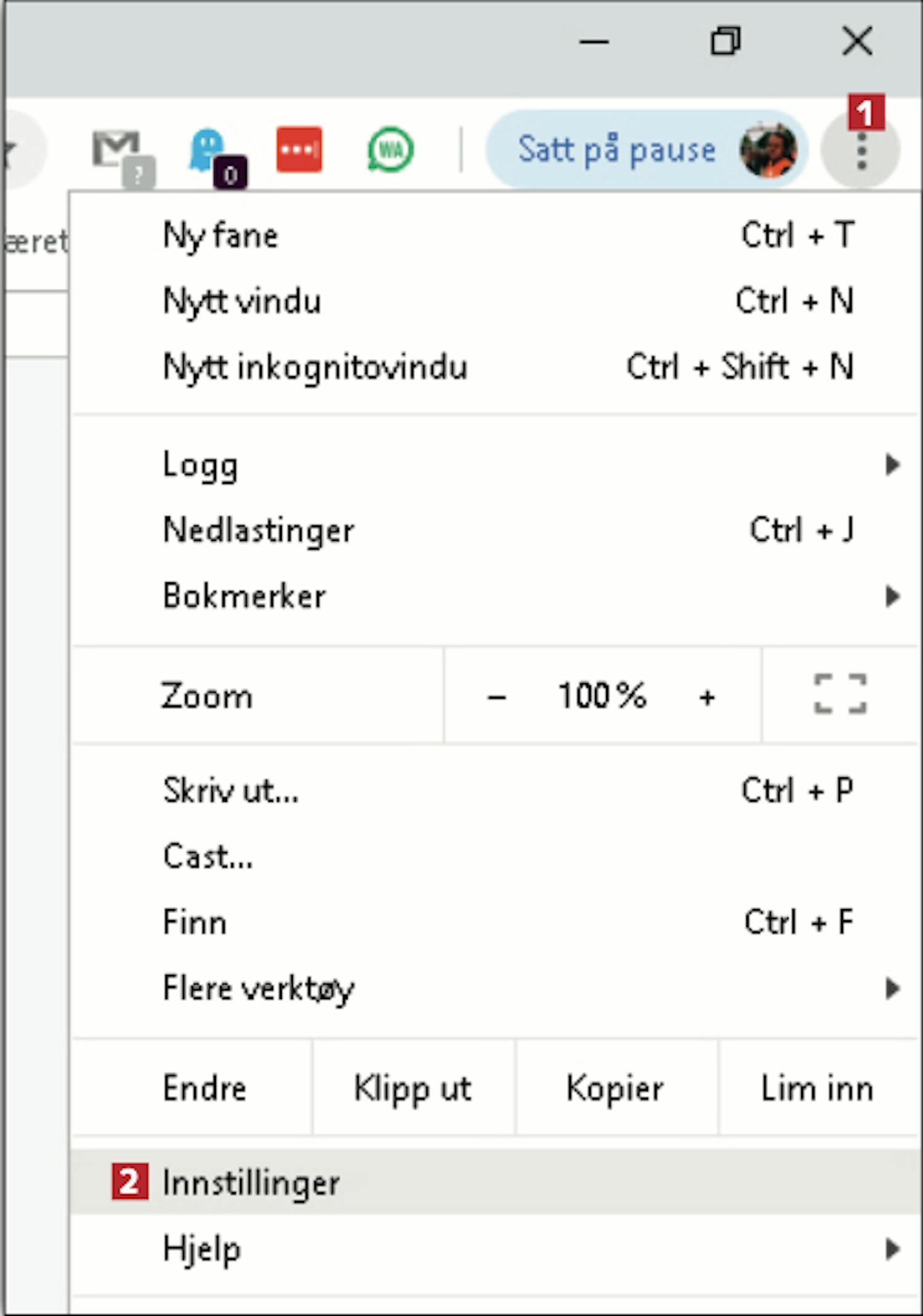Viewport: 923px width, 1316px height.
Task: Choose Nytt inkognitovindu menu entry
Action: (315, 367)
